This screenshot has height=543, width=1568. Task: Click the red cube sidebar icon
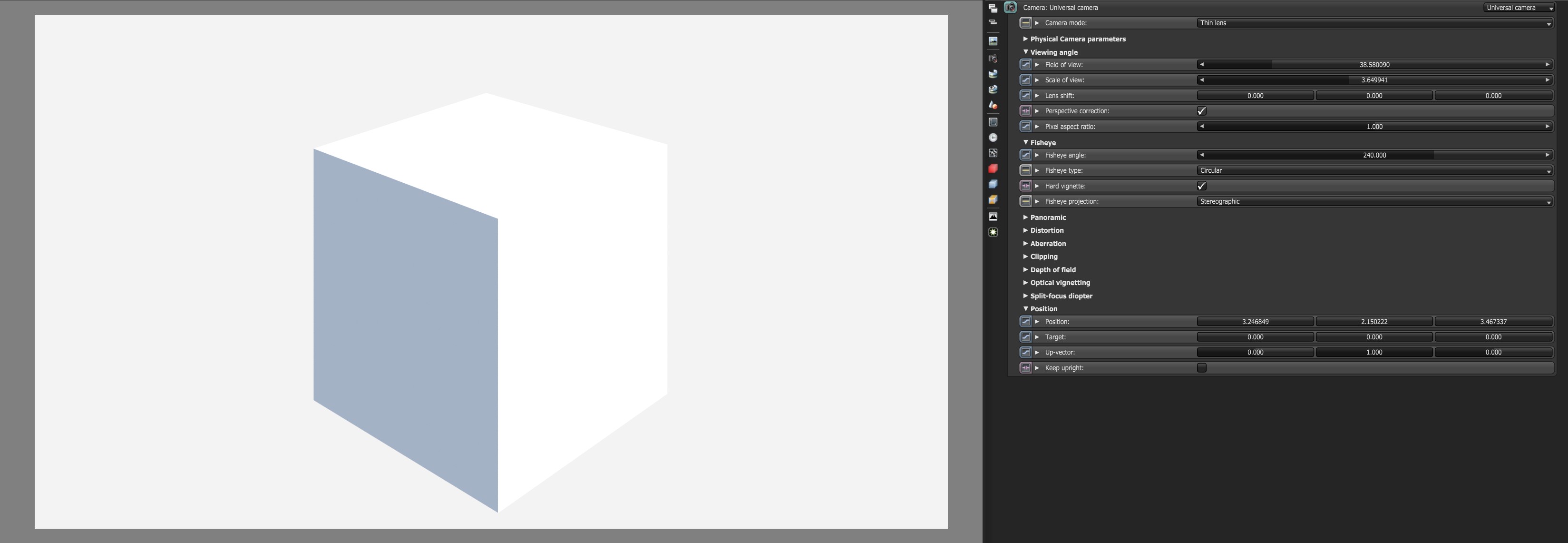point(993,169)
